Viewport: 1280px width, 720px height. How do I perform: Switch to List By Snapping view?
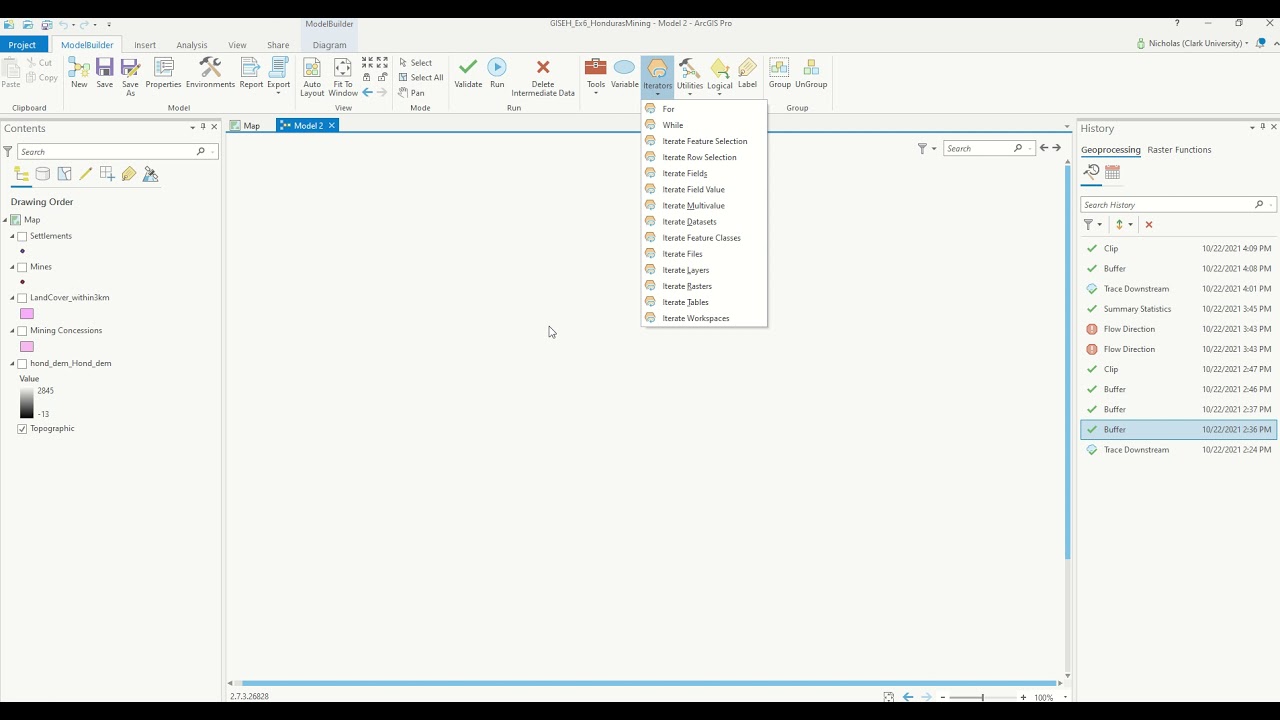coord(107,174)
